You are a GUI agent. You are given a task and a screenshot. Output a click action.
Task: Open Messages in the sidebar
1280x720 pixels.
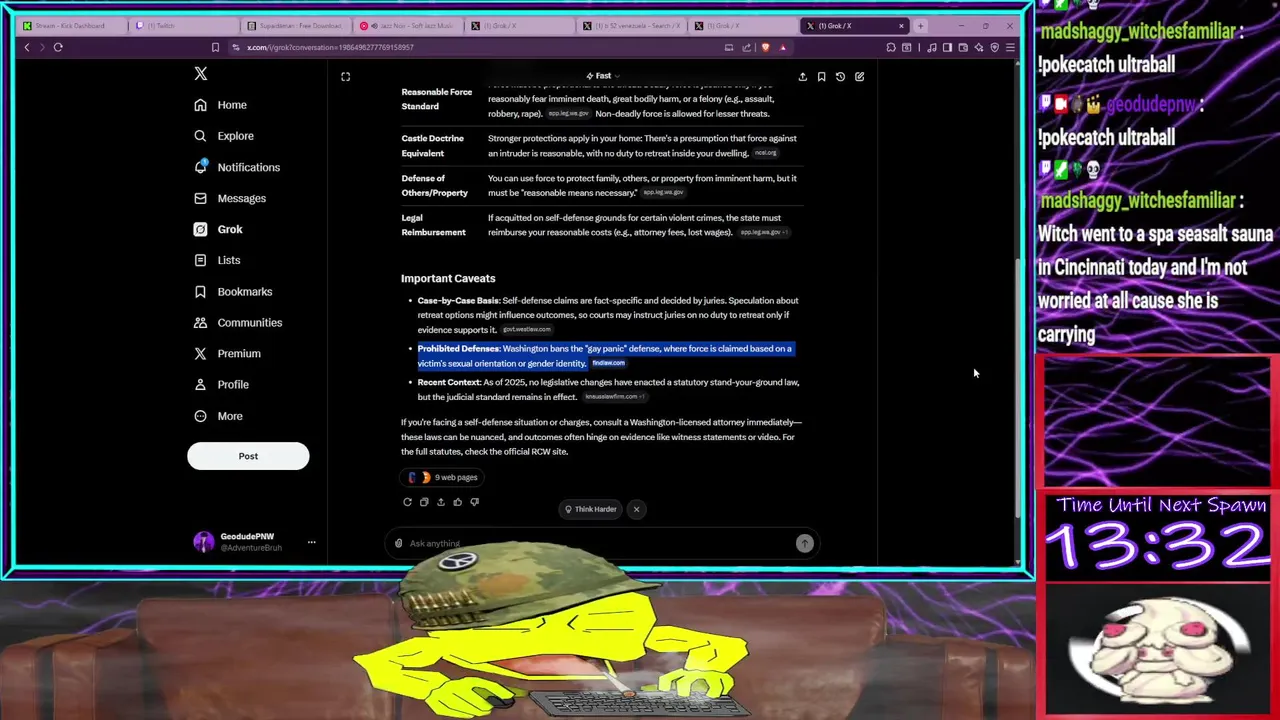(230, 198)
